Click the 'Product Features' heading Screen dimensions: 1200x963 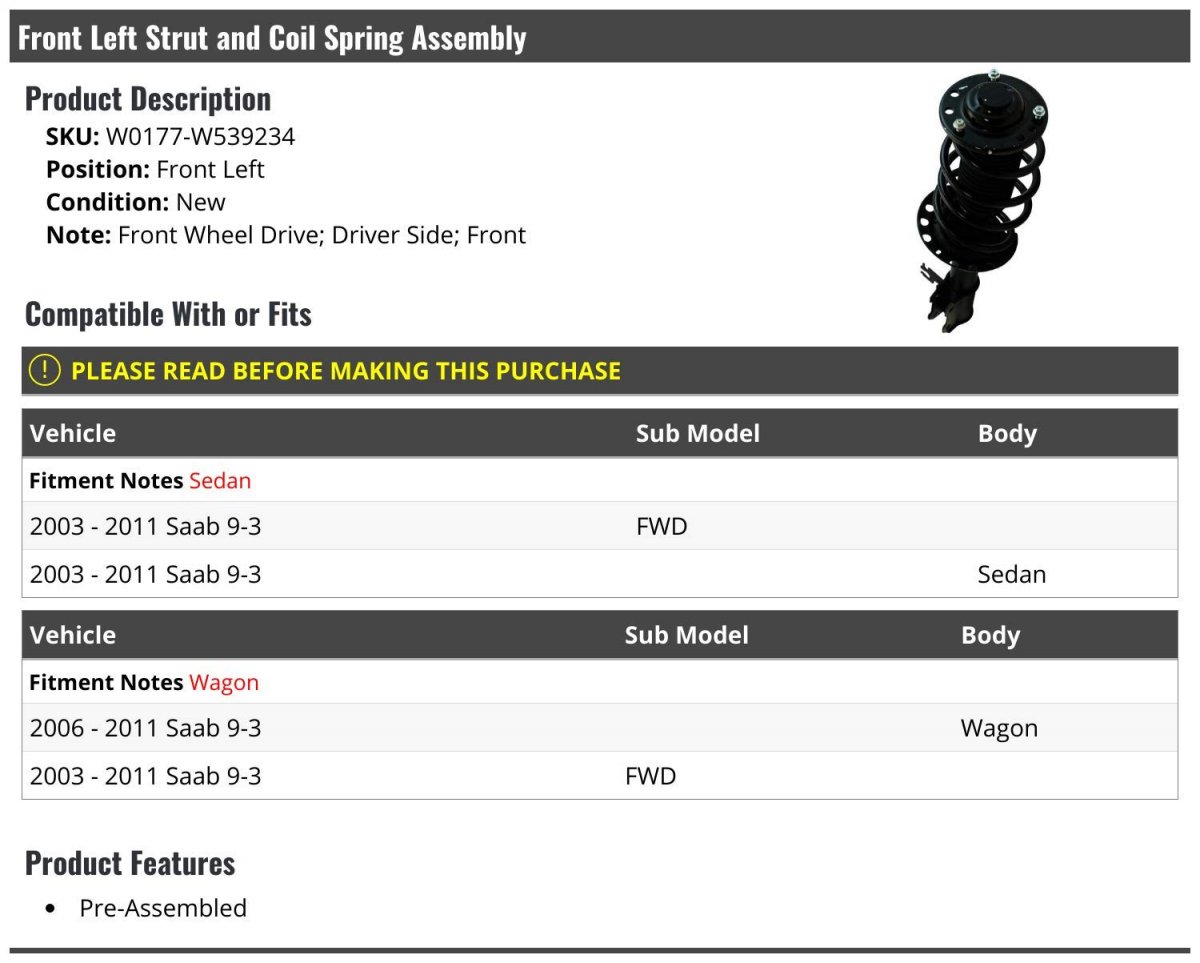click(130, 863)
